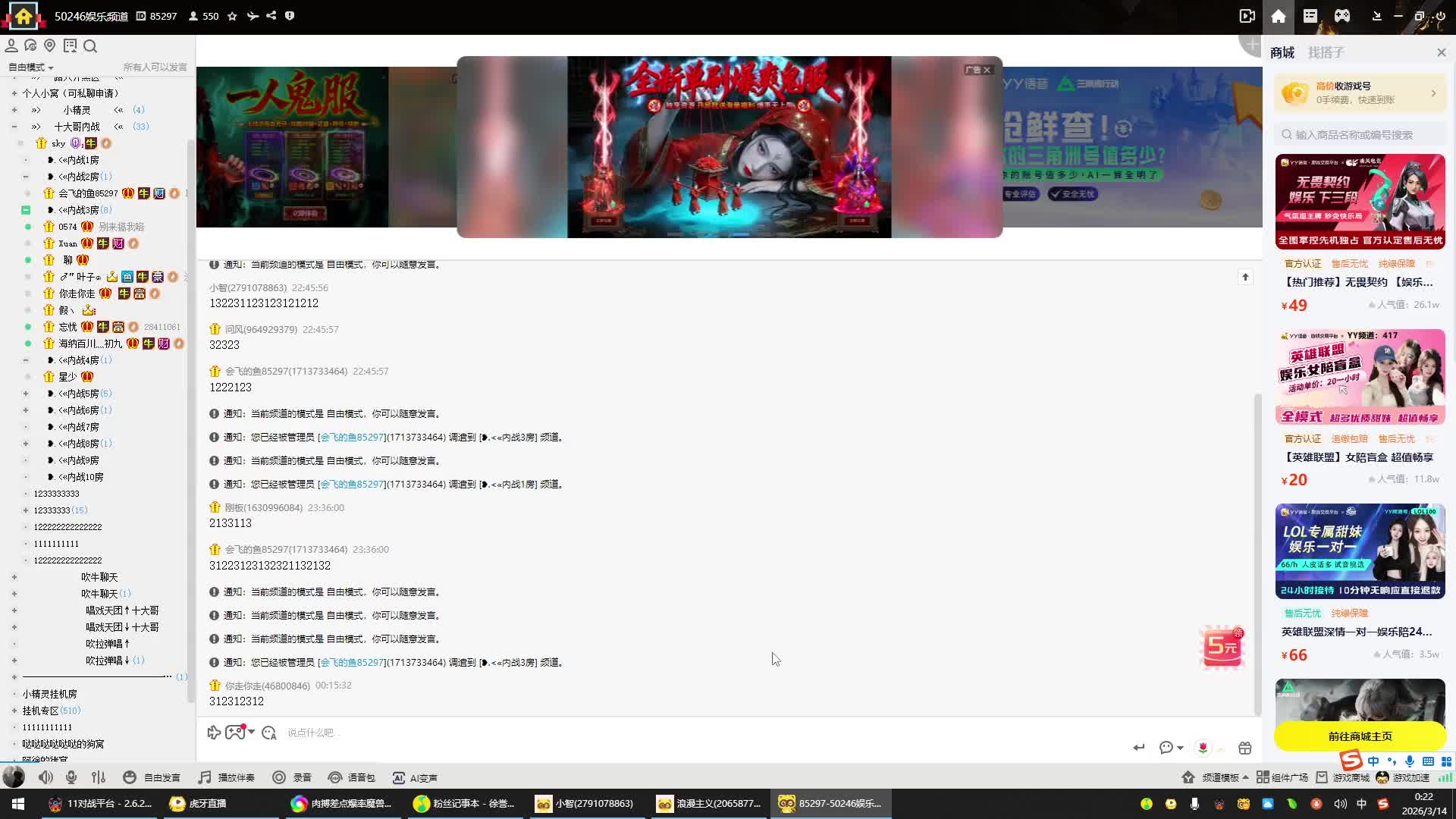Toggle 自由发言 free speech mode
Image resolution: width=1456 pixels, height=819 pixels.
click(x=152, y=777)
